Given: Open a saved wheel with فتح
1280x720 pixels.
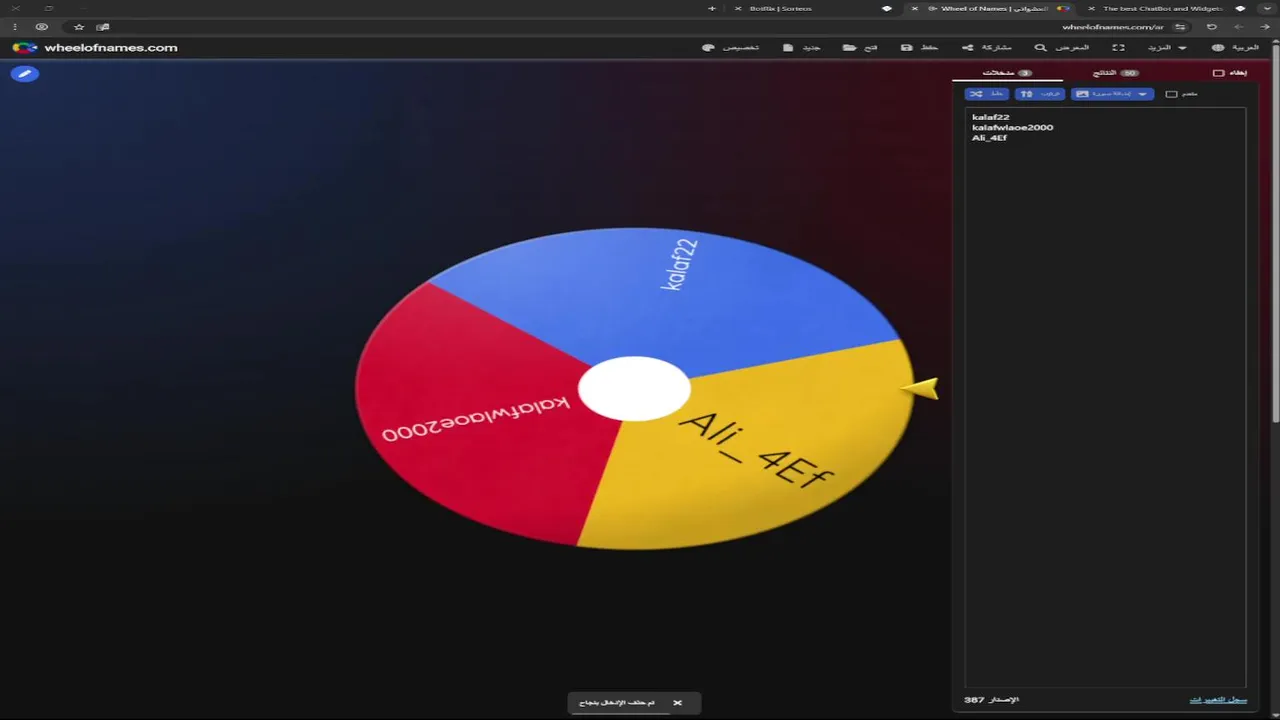Looking at the screenshot, I should pos(860,47).
